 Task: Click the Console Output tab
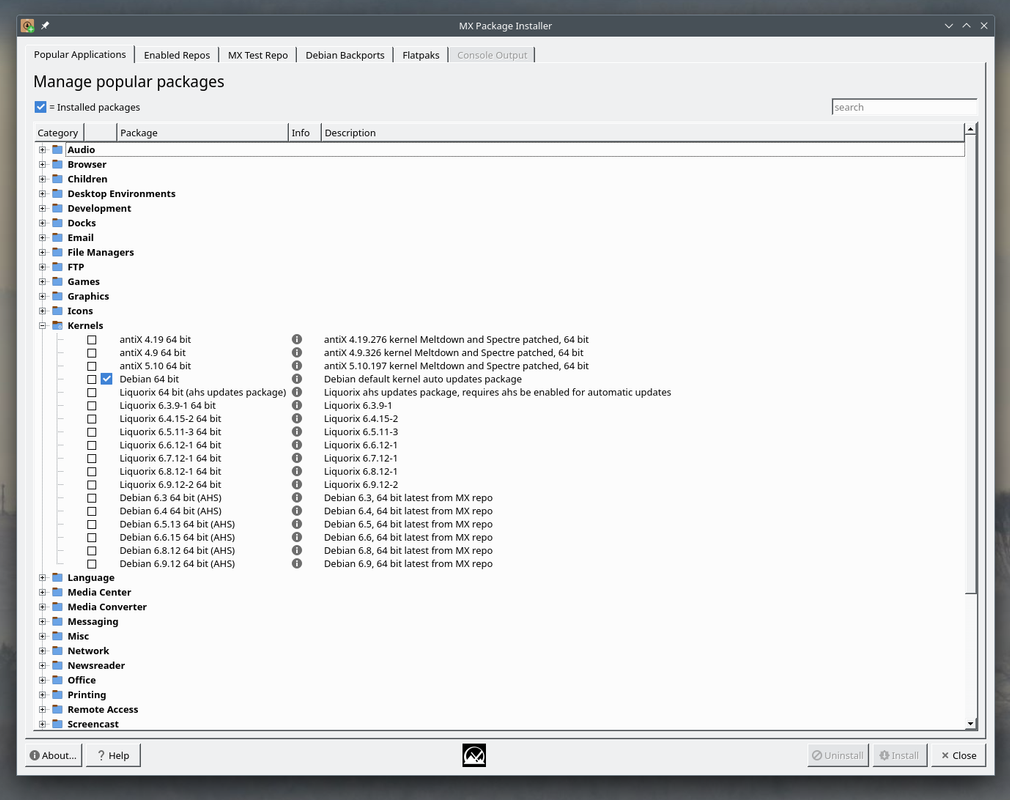(x=492, y=55)
